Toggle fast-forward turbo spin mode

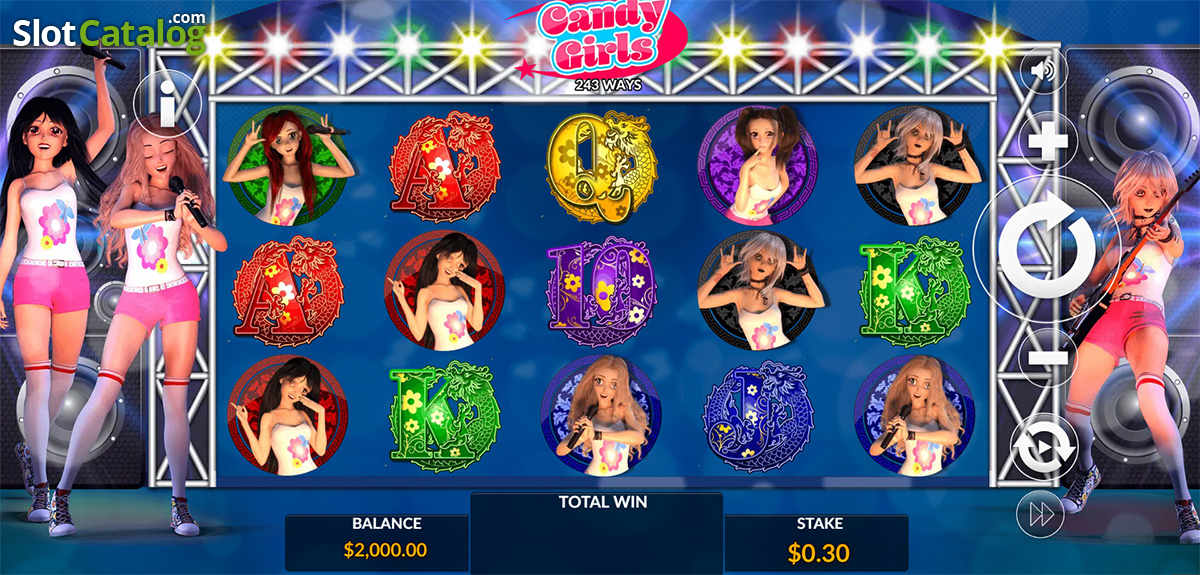1039,516
